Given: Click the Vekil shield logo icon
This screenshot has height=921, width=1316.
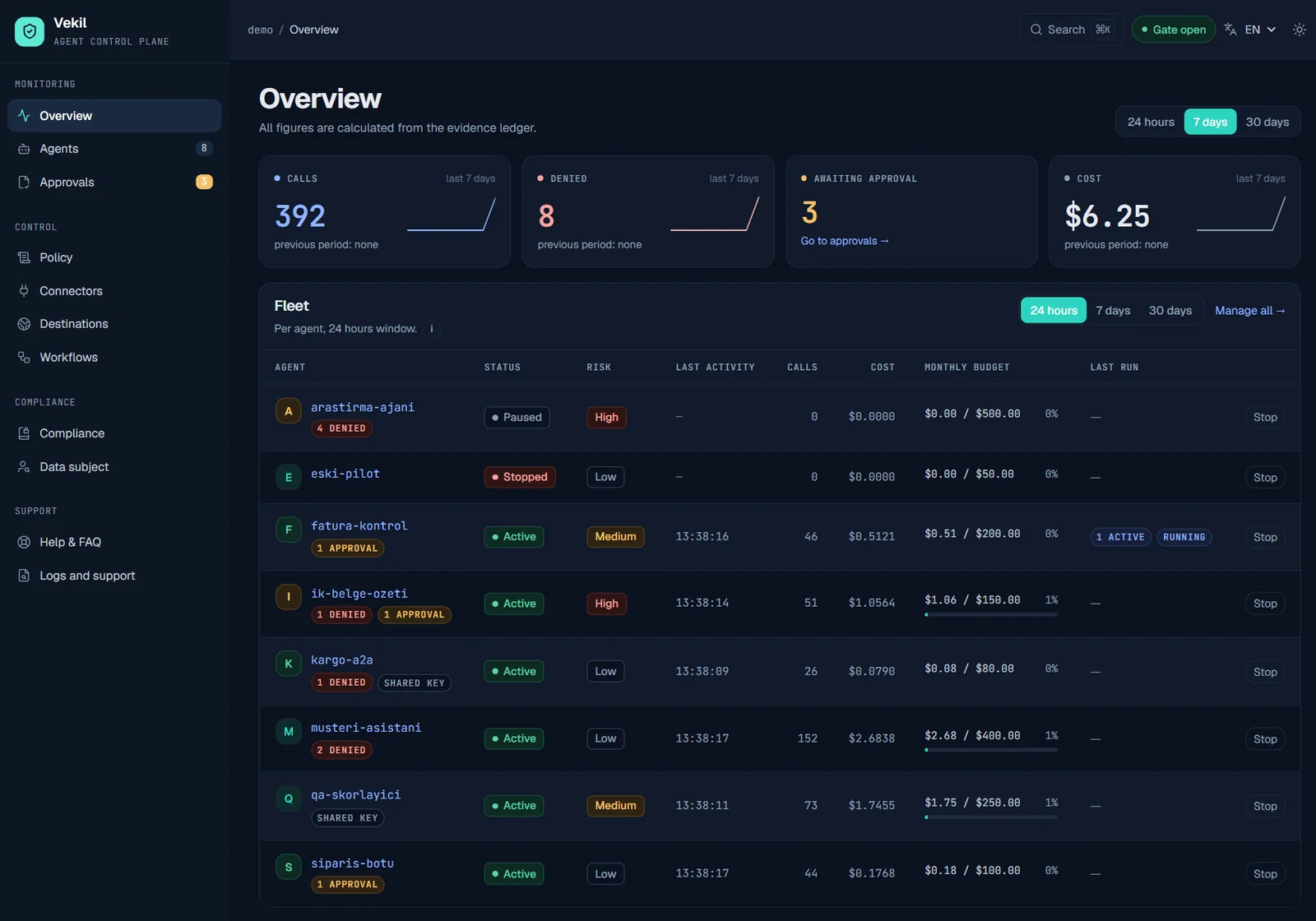Looking at the screenshot, I should pyautogui.click(x=30, y=31).
